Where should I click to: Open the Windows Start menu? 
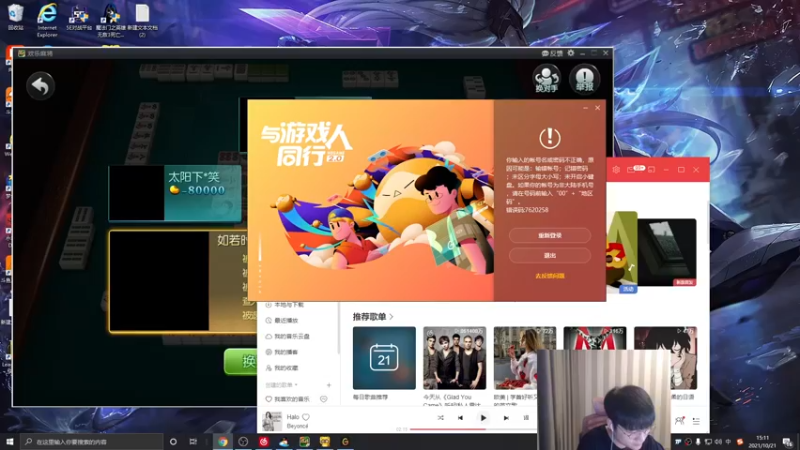coord(9,441)
